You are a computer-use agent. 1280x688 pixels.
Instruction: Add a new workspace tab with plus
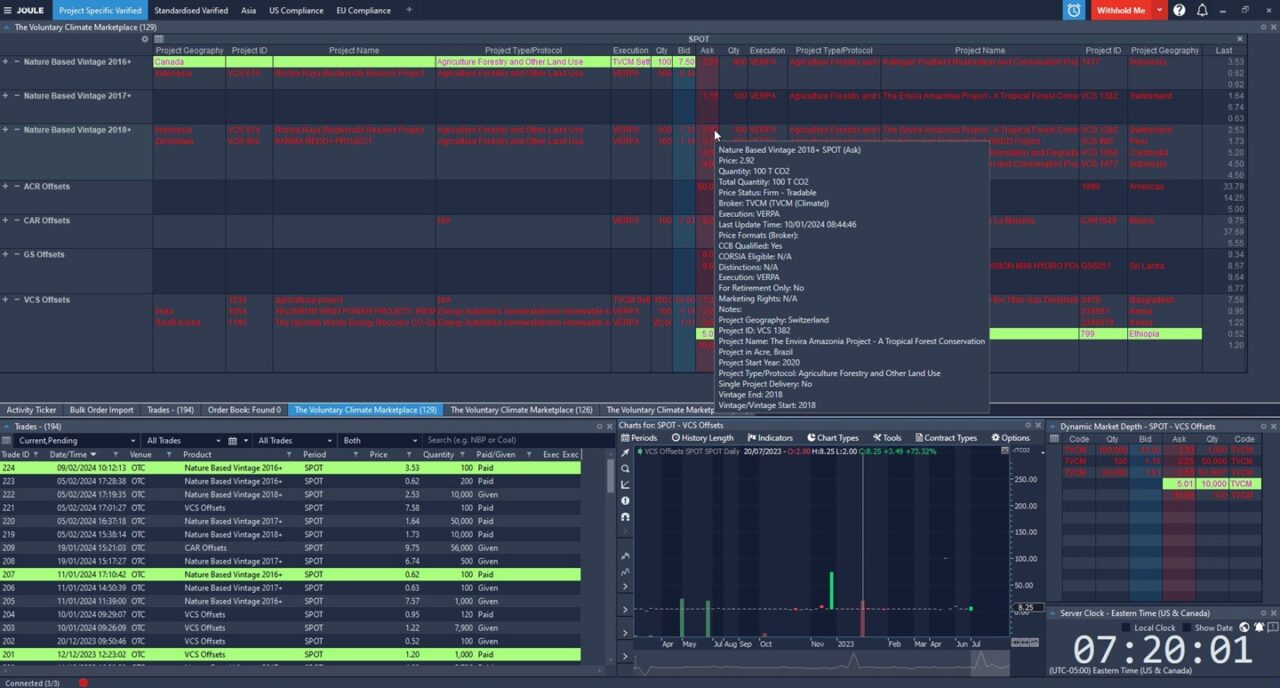[x=408, y=10]
